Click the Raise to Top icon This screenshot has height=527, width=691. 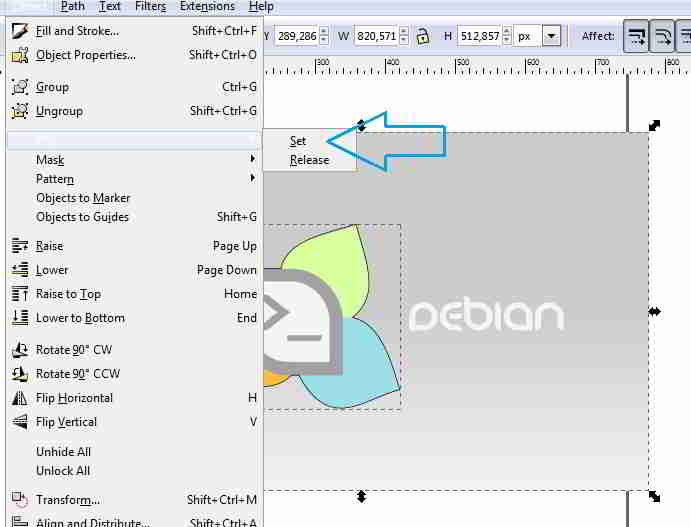point(19,294)
